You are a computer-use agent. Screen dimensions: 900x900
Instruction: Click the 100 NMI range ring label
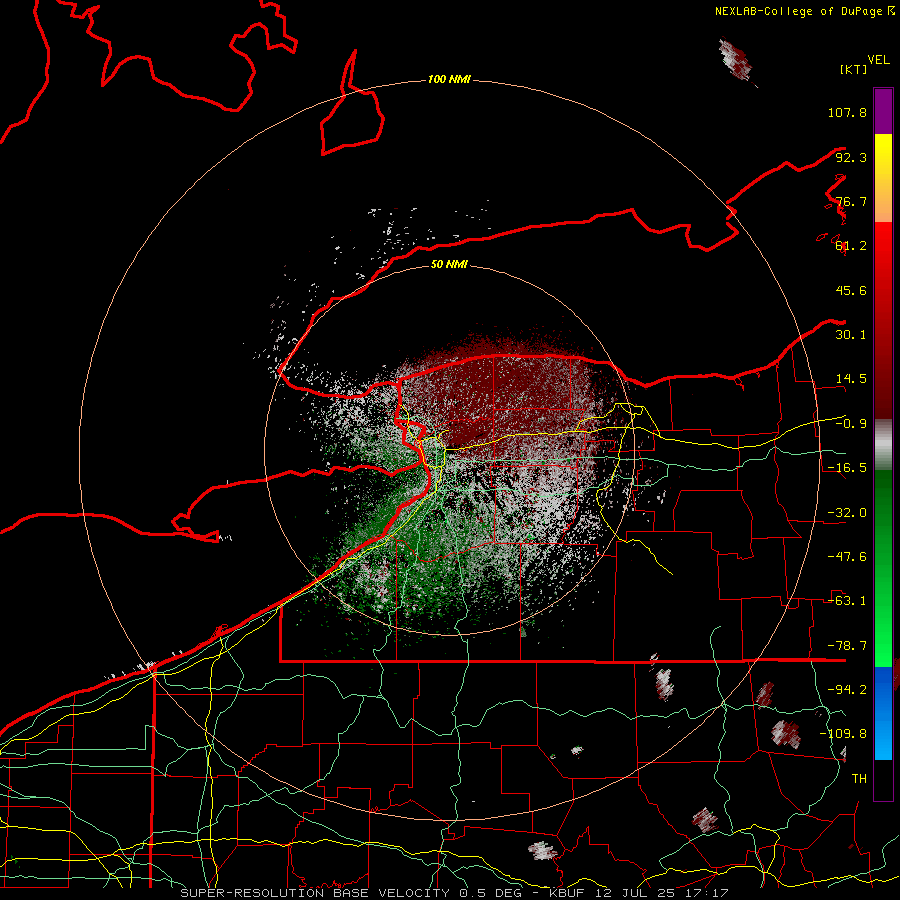point(449,79)
